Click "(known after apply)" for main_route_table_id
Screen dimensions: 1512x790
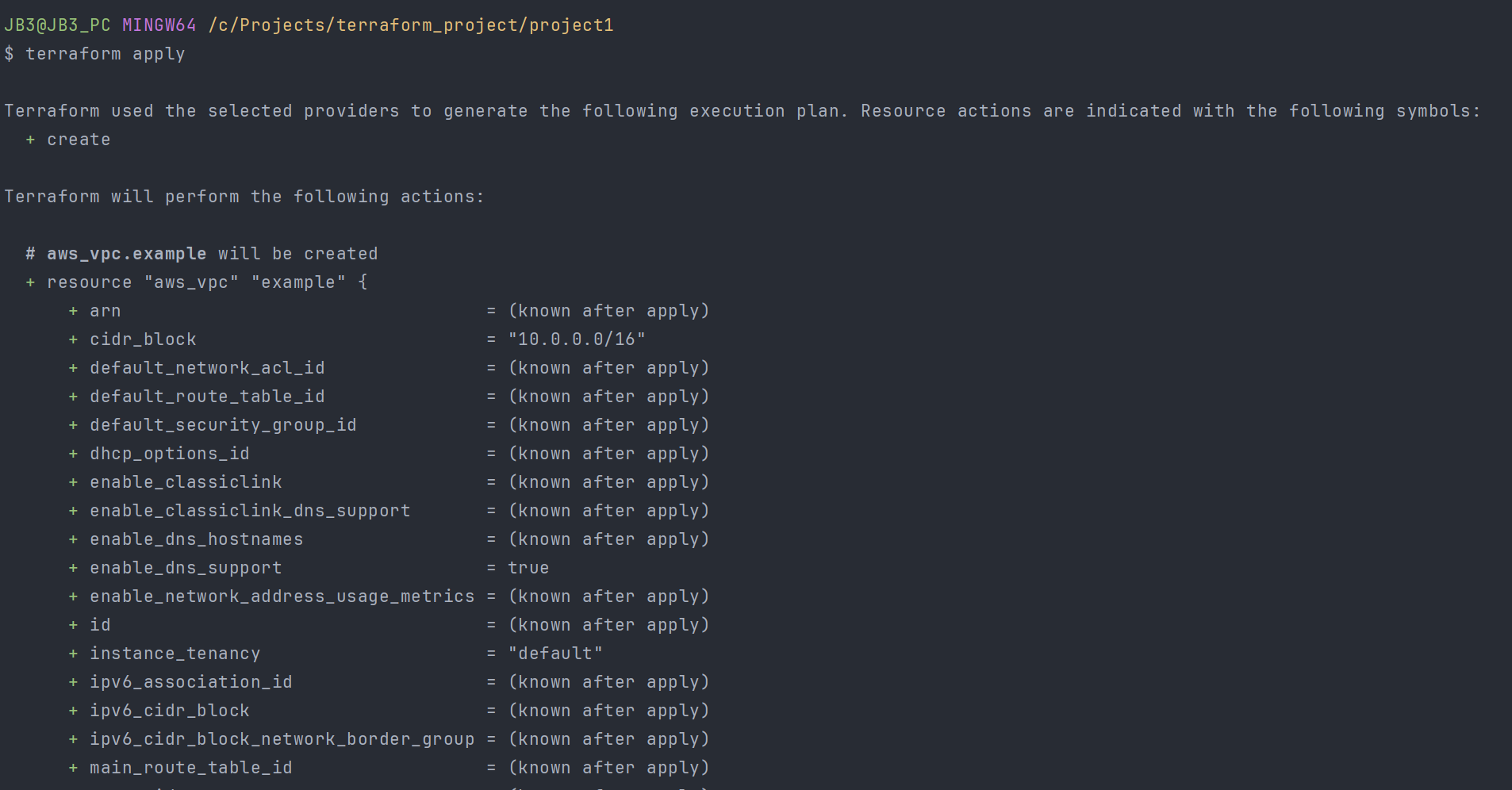click(x=609, y=768)
